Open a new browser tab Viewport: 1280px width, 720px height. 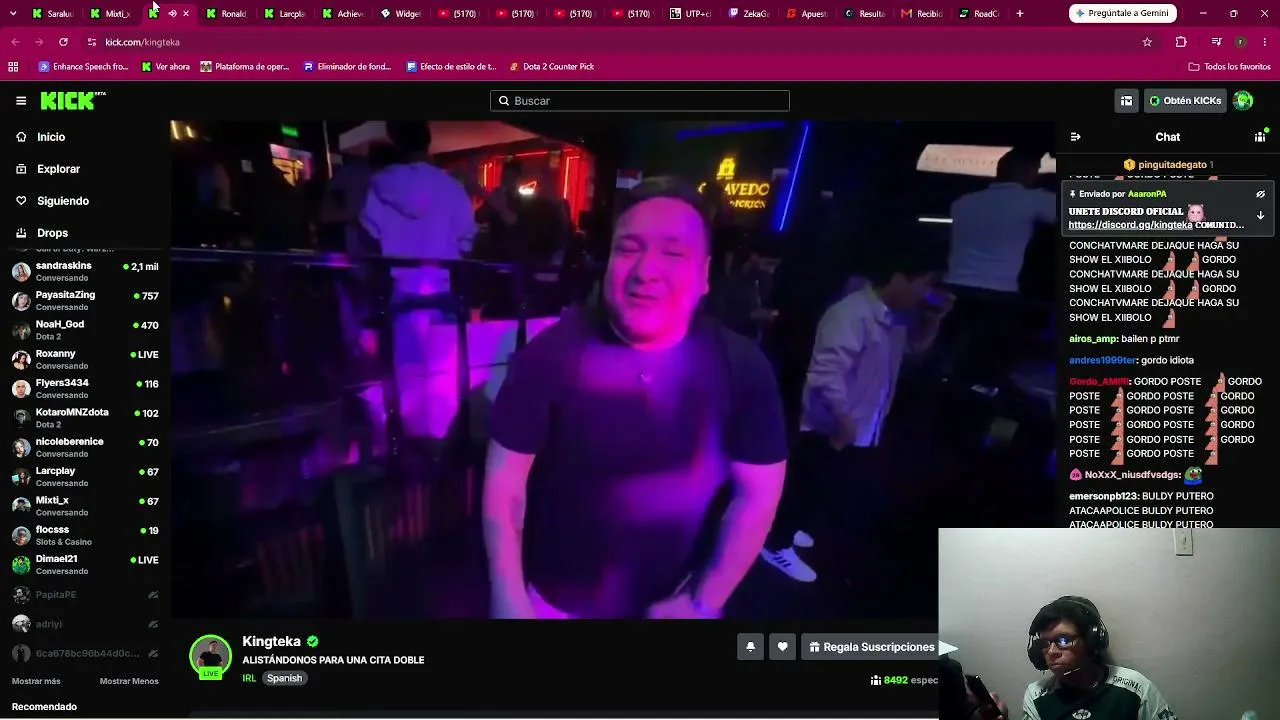pos(1020,13)
